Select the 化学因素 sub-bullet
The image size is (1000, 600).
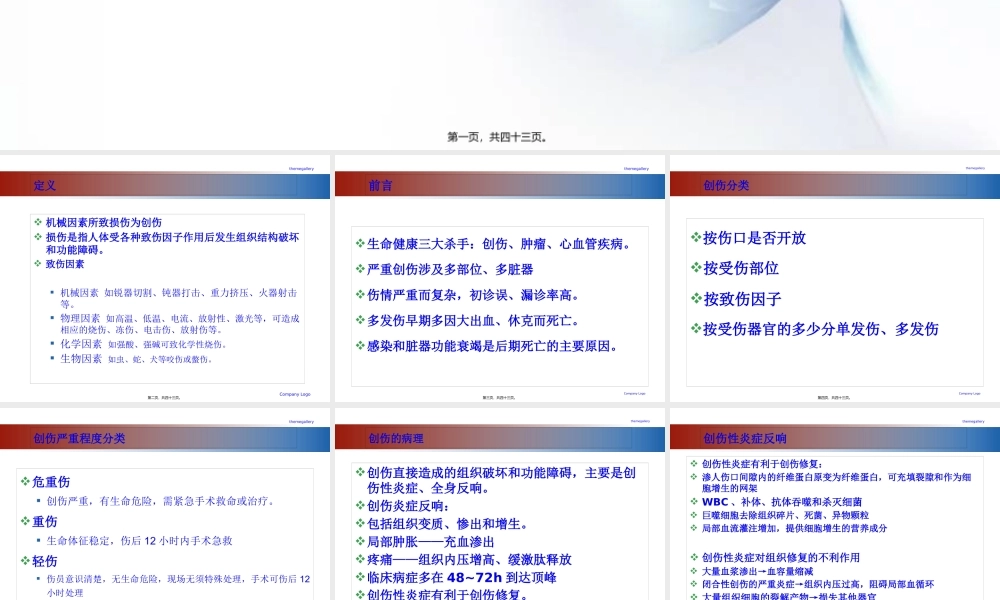pyautogui.click(x=81, y=344)
